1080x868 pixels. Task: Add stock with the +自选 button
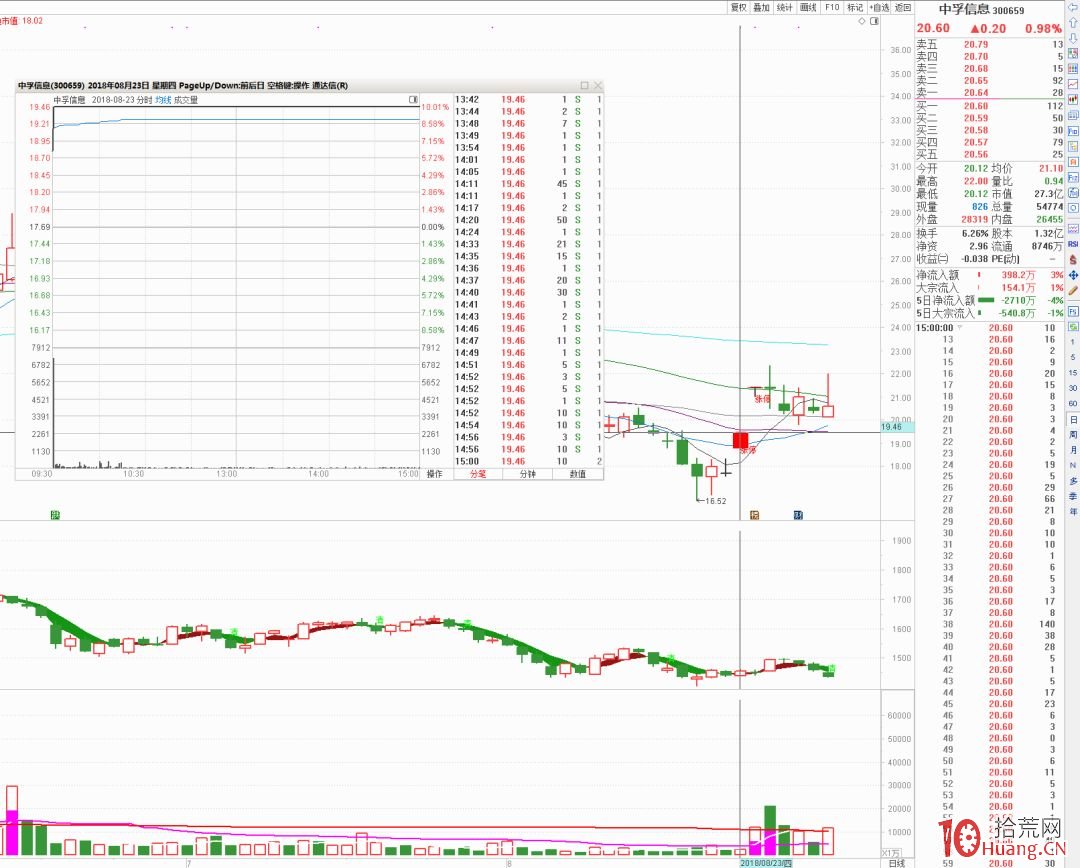coord(879,8)
